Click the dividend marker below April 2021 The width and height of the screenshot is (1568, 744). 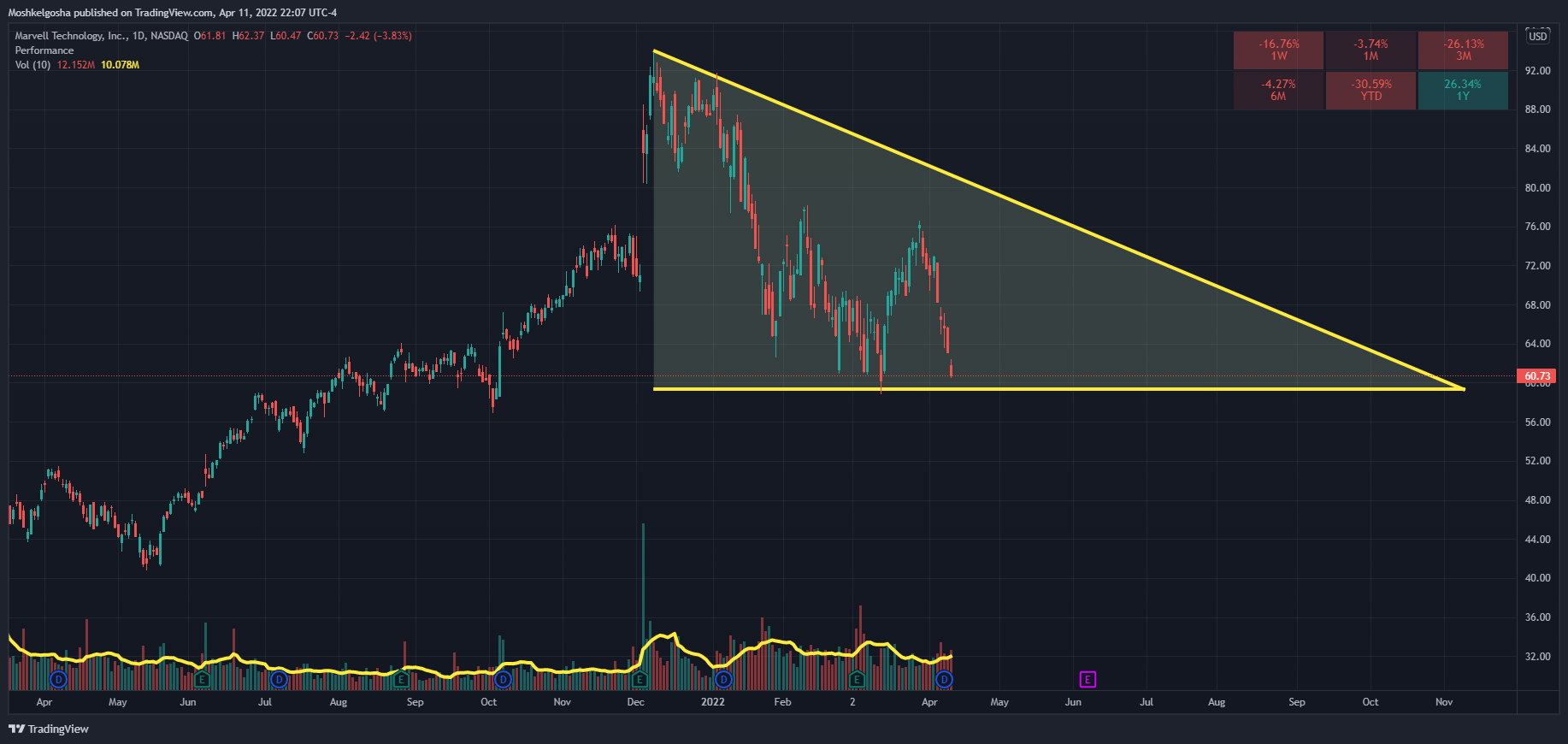58,680
